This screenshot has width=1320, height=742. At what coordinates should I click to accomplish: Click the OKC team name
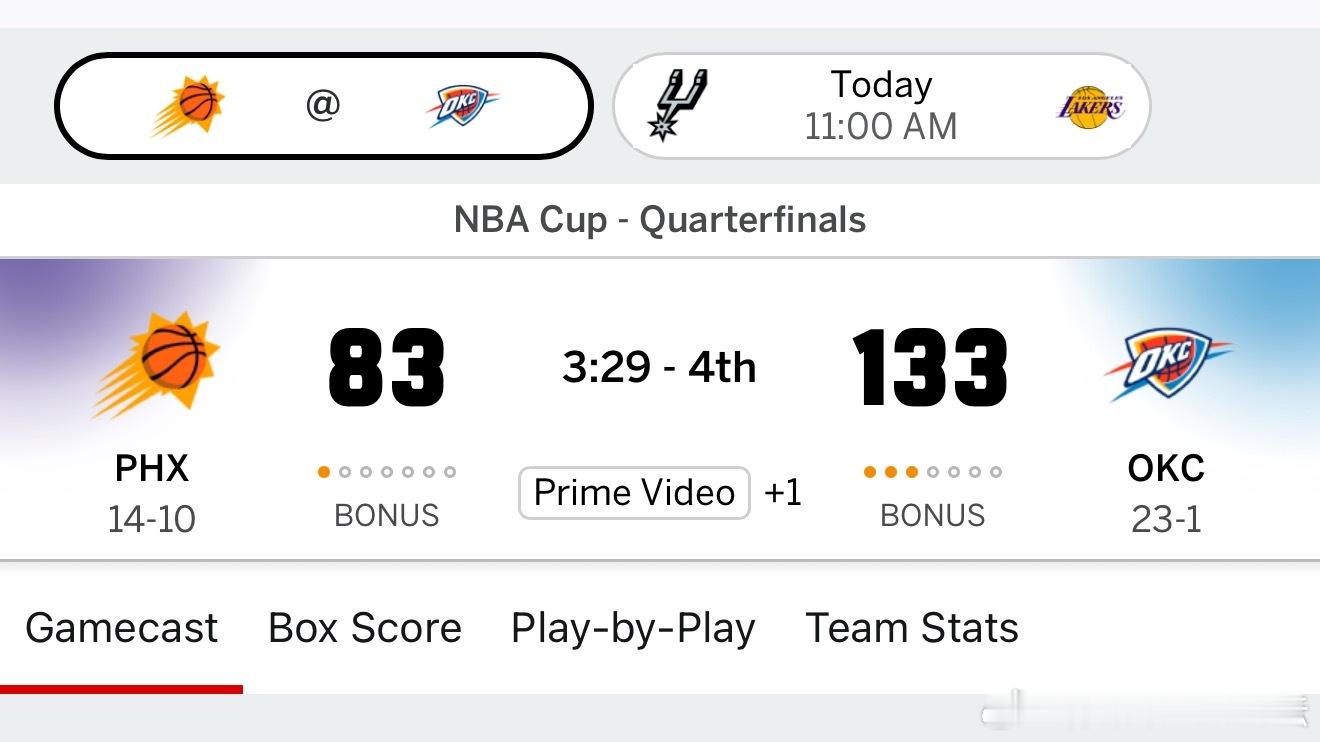[1166, 468]
